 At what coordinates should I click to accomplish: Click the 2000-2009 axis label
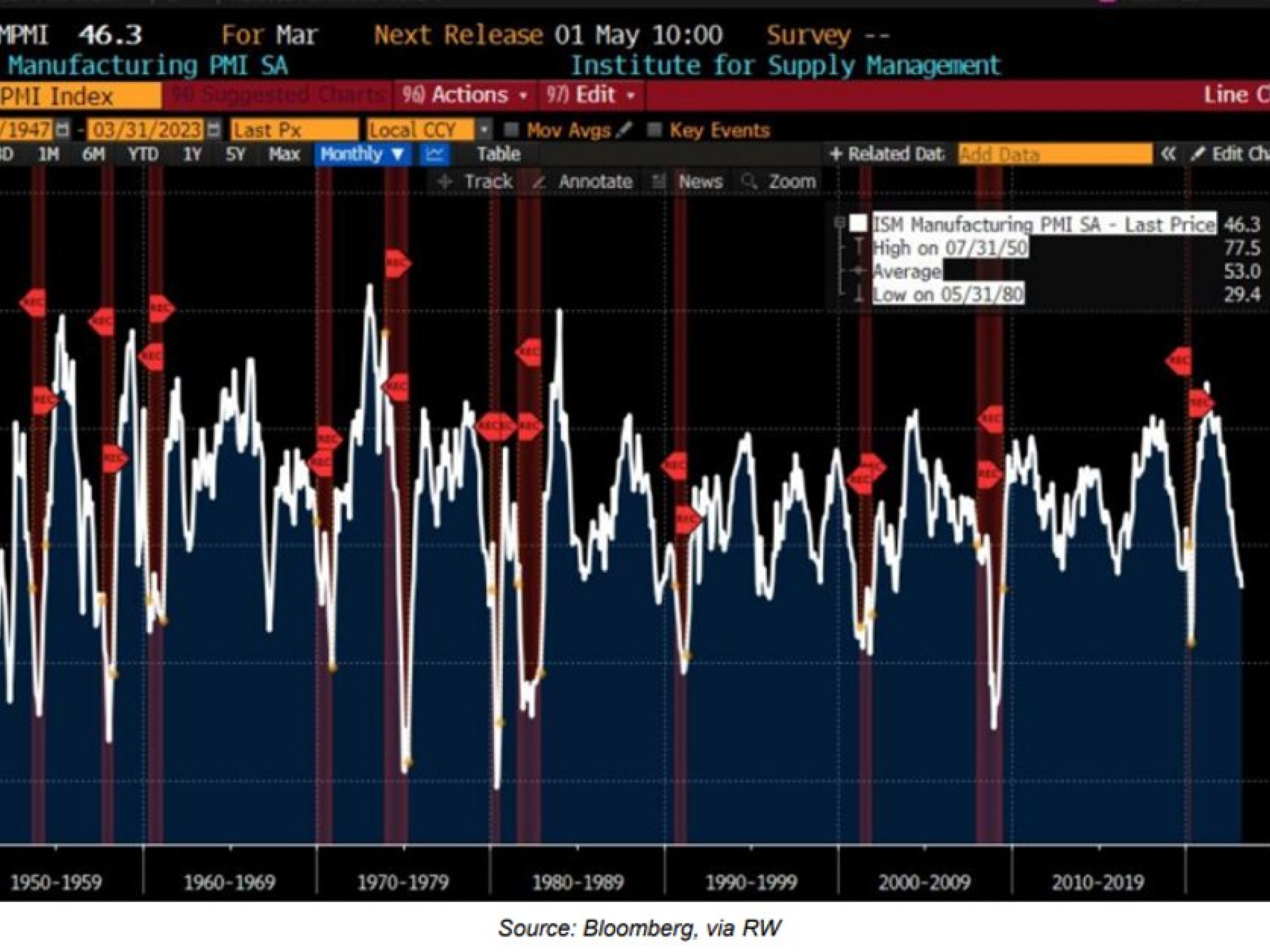925,882
